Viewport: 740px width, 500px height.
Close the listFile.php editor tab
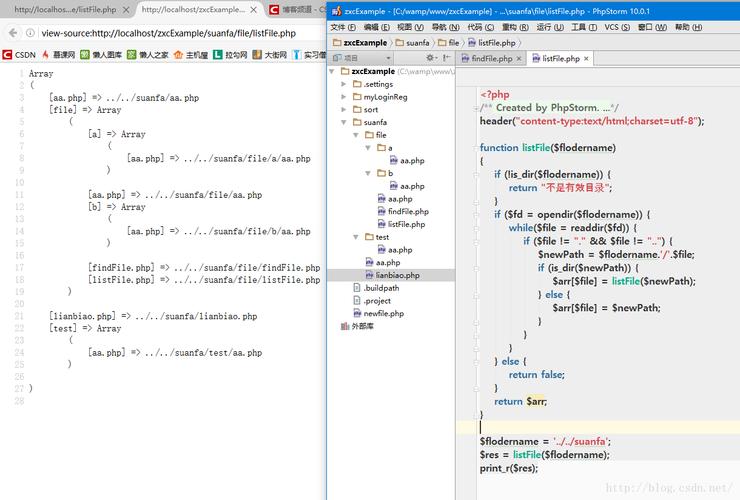pos(586,59)
